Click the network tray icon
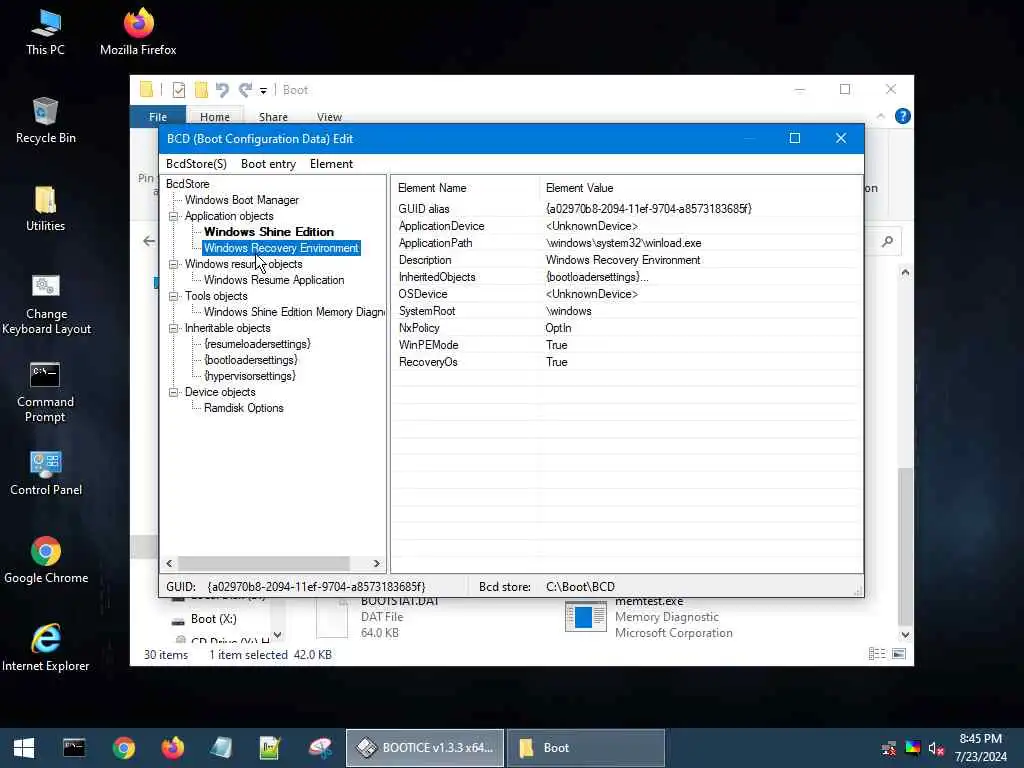Image resolution: width=1024 pixels, height=768 pixels. pyautogui.click(x=888, y=748)
